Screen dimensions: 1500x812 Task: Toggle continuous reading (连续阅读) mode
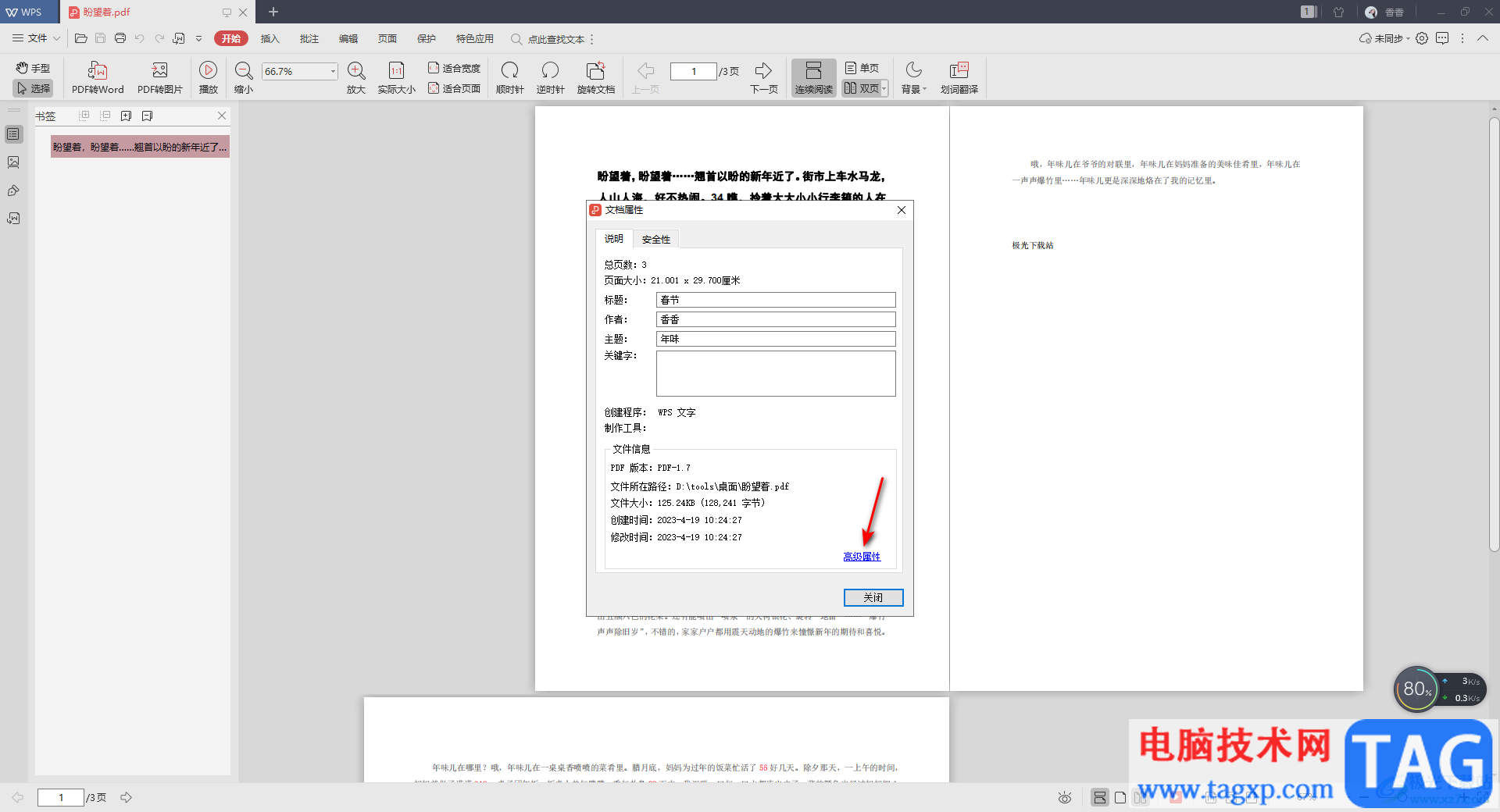click(x=814, y=78)
